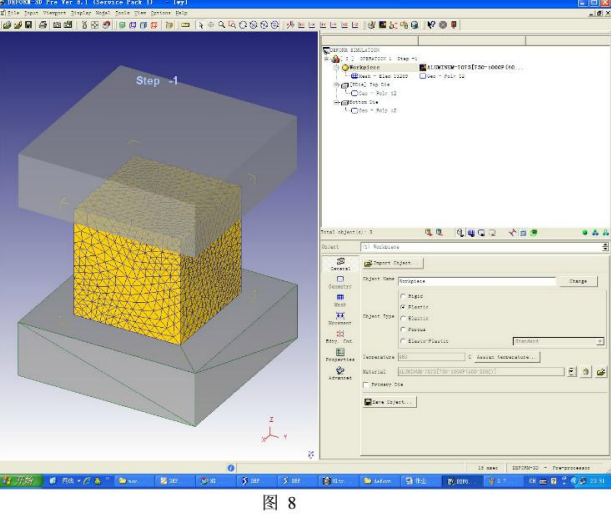Collapse the Bottom Die tree node
This screenshot has height=519, width=611.
coord(337,102)
